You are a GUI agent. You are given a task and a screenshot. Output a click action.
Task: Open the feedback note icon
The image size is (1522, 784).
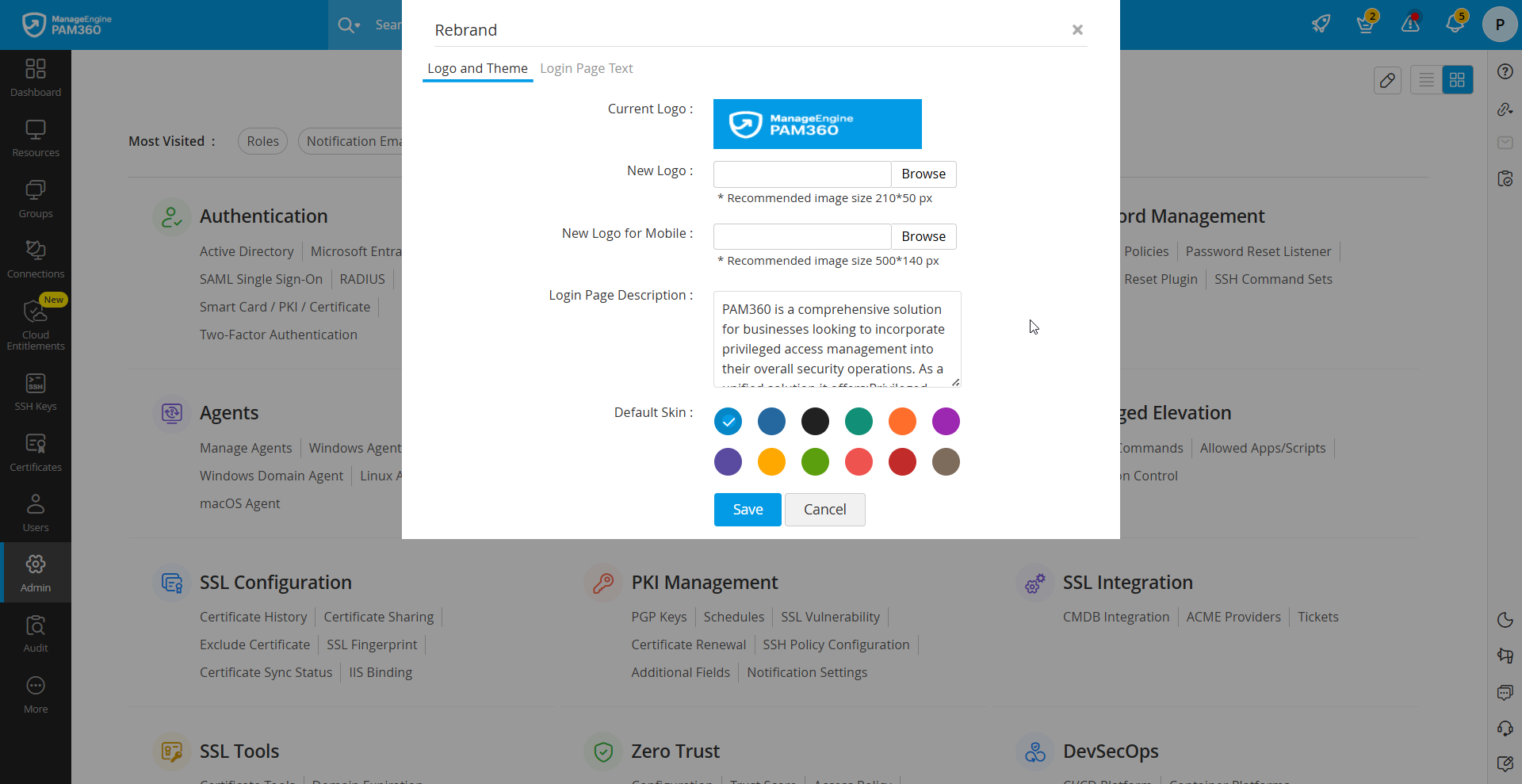point(1505,763)
